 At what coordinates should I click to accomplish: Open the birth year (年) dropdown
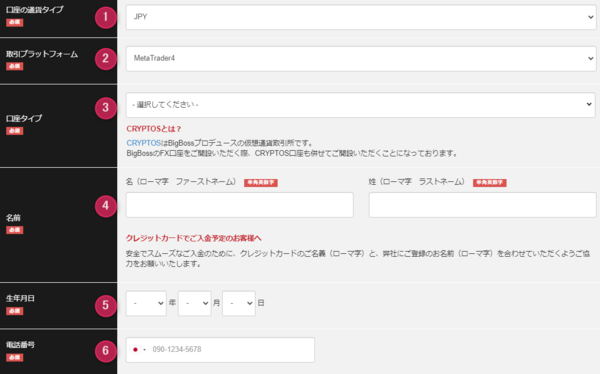pyautogui.click(x=146, y=303)
